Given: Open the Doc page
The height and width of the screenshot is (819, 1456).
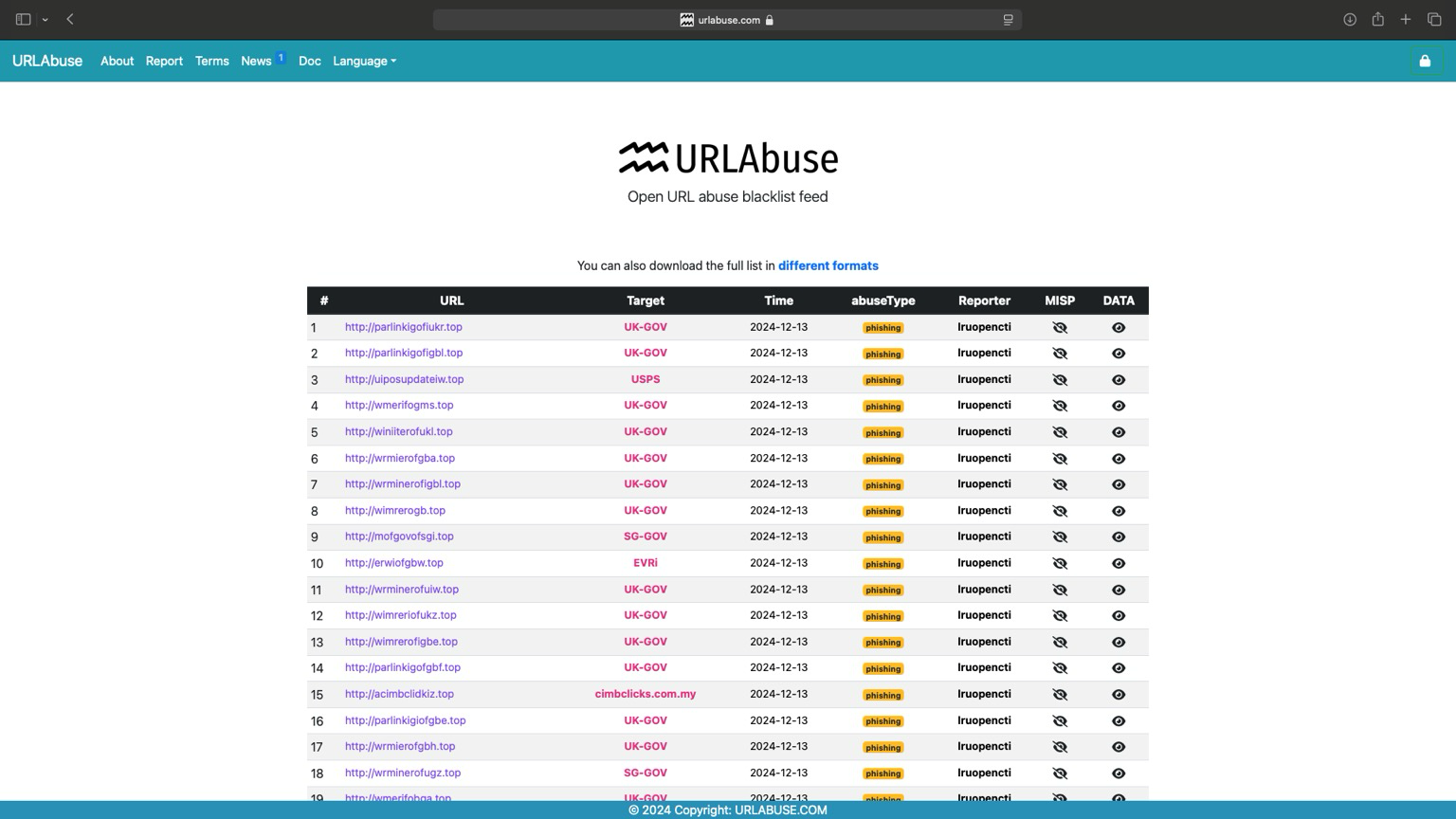Looking at the screenshot, I should click(309, 61).
